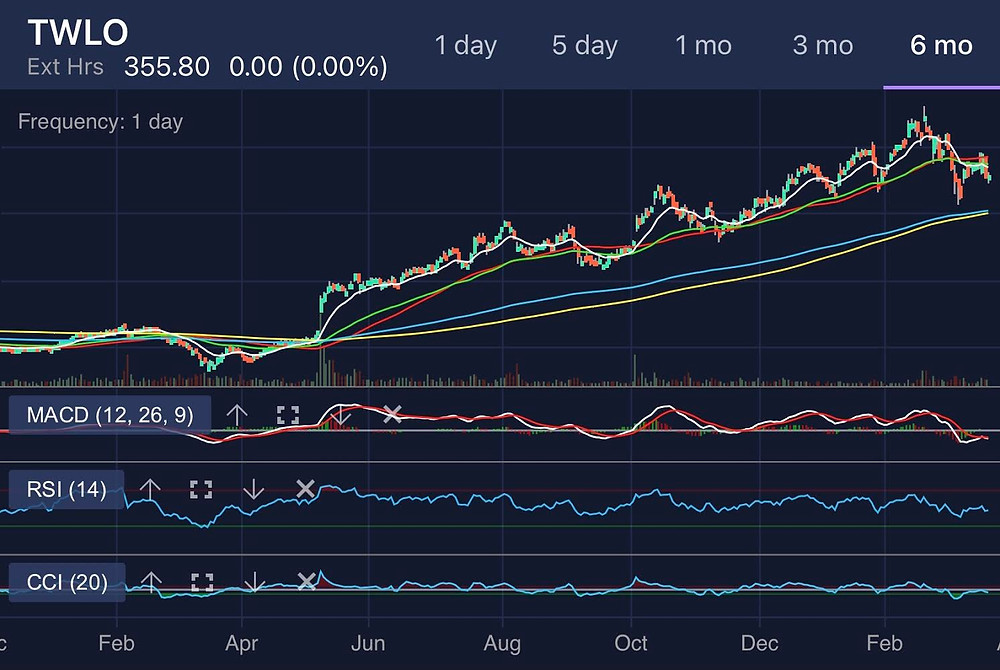The image size is (1000, 670).
Task: Click the Oct label on time axis
Action: (x=631, y=643)
